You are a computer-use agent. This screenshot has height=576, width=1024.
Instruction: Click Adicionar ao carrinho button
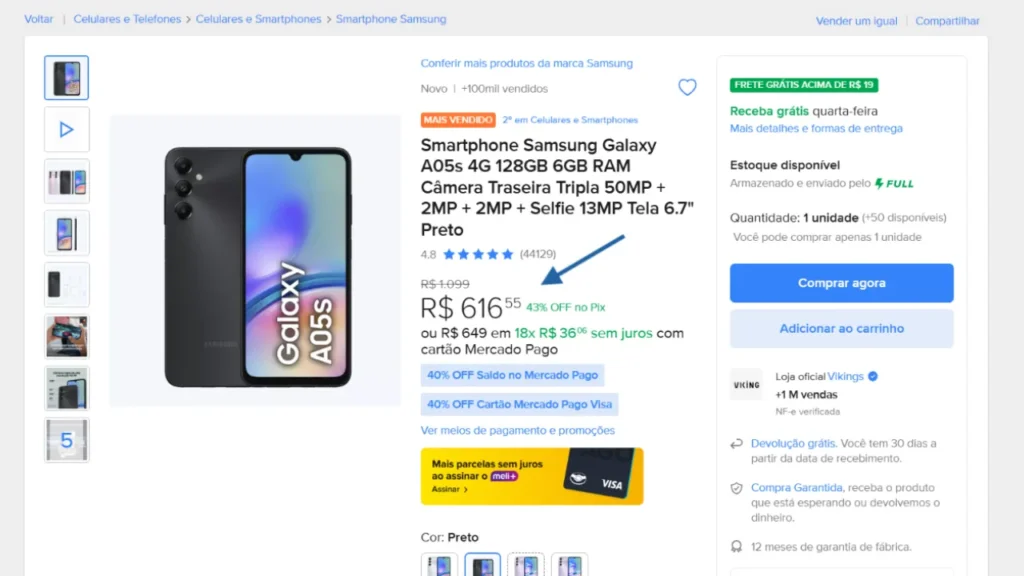pyautogui.click(x=841, y=328)
